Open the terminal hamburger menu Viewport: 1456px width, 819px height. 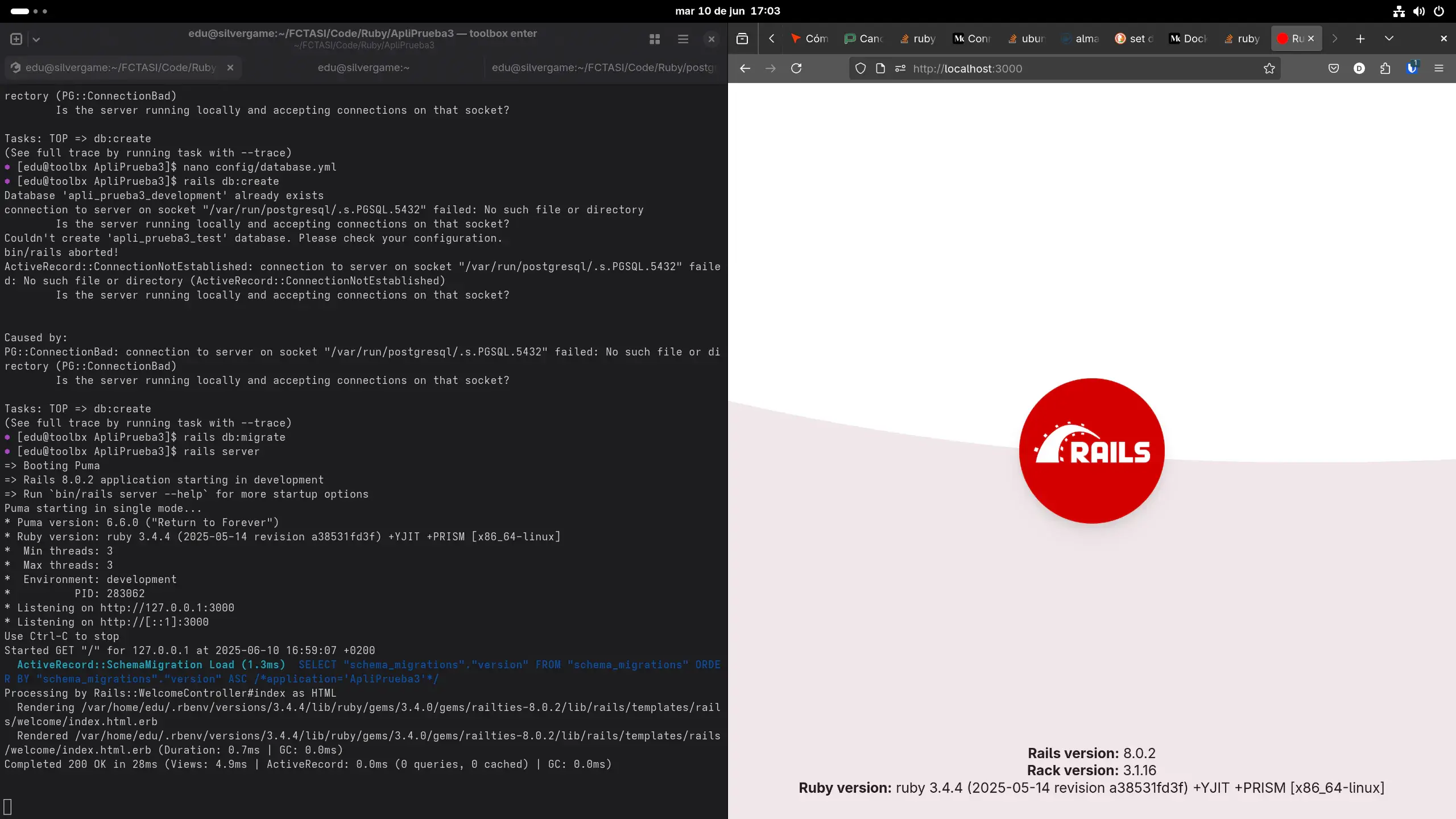coord(683,39)
